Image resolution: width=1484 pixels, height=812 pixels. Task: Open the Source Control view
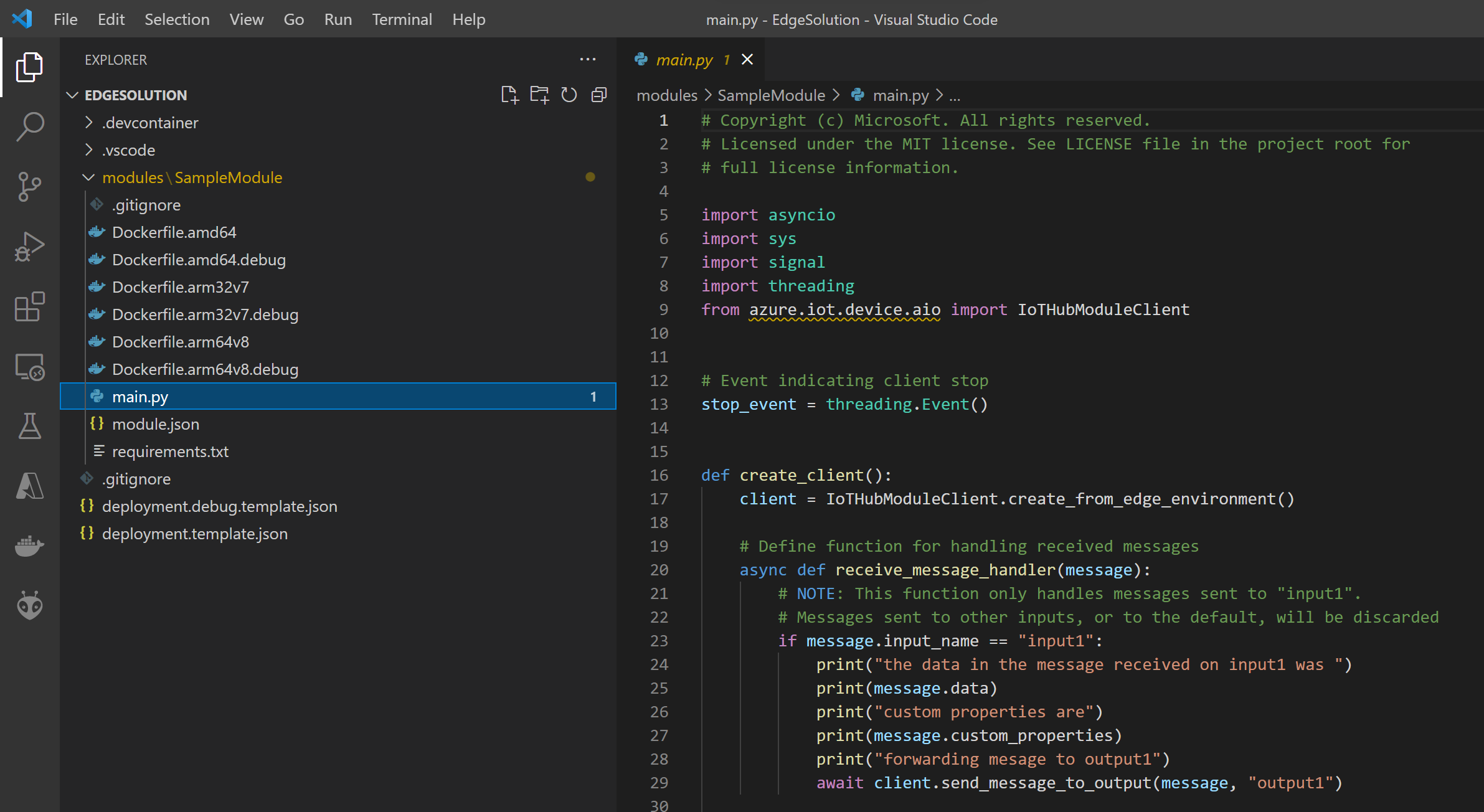click(x=29, y=187)
